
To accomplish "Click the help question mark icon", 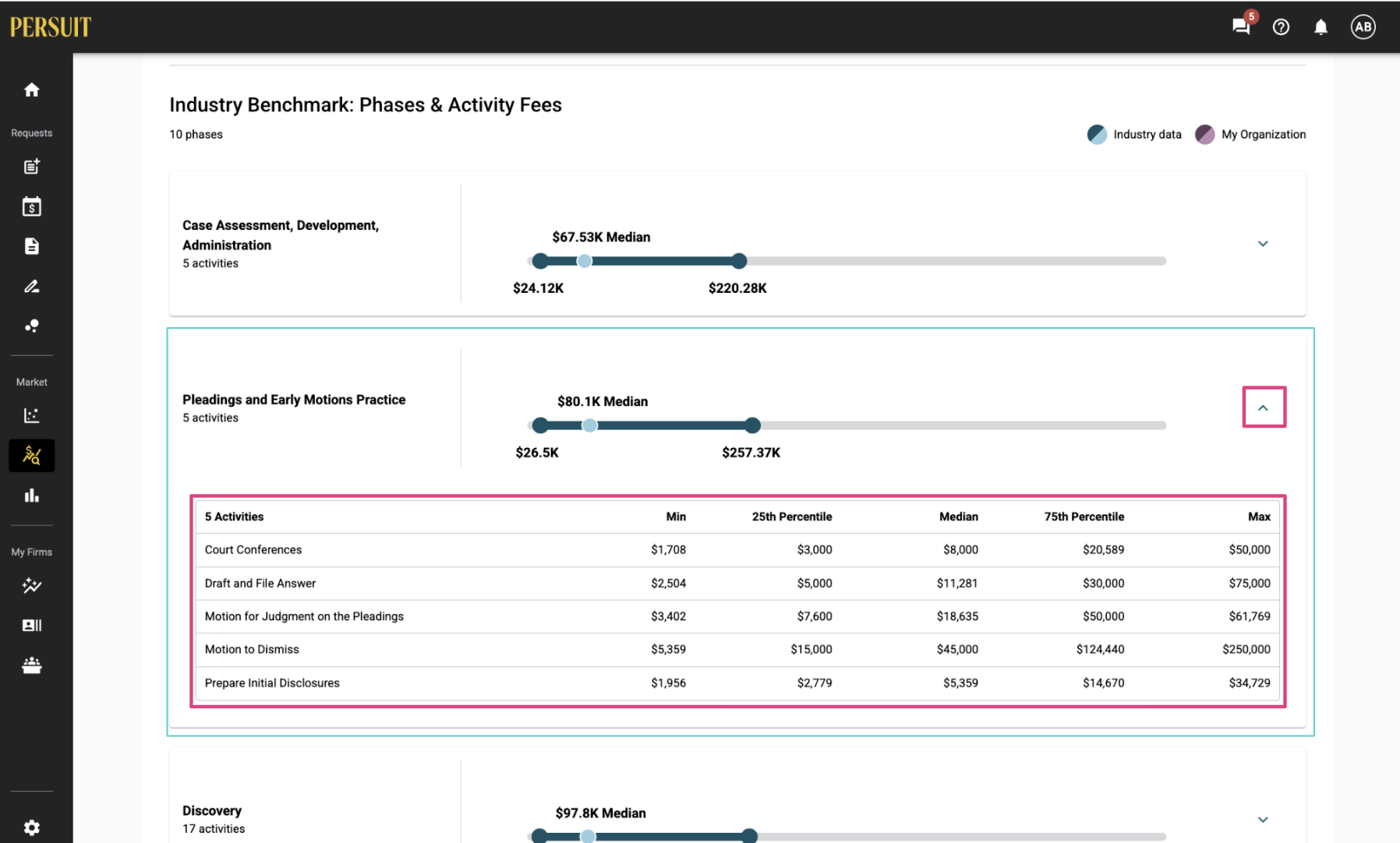I will (x=1281, y=27).
